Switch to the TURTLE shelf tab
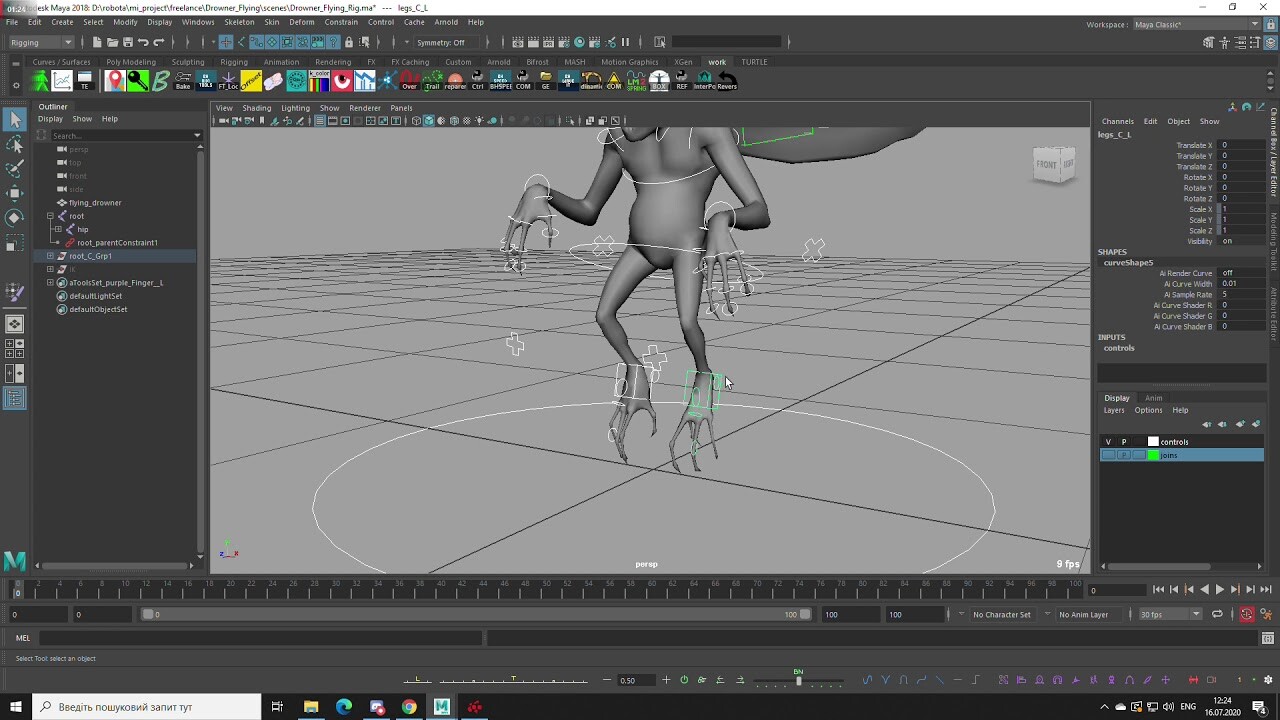Viewport: 1280px width, 720px height. [x=753, y=62]
